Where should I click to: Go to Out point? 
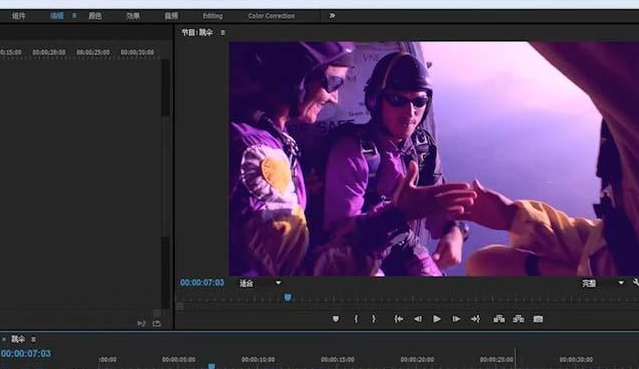coord(475,319)
